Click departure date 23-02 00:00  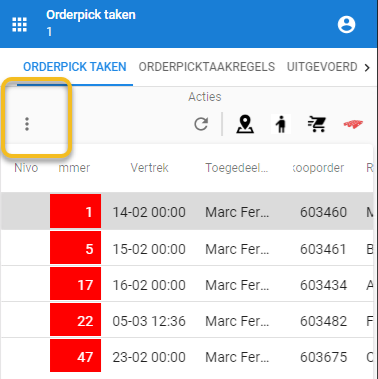pyautogui.click(x=149, y=357)
